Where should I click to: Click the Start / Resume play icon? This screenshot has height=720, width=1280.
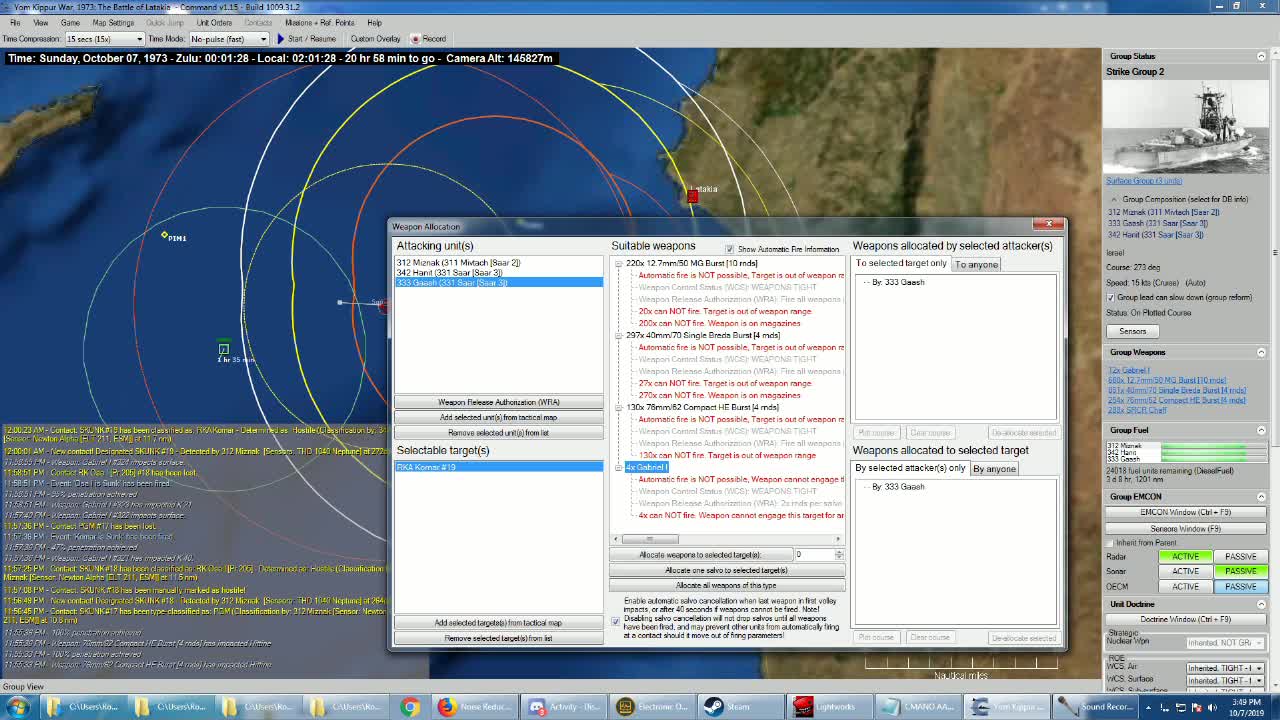click(x=281, y=39)
